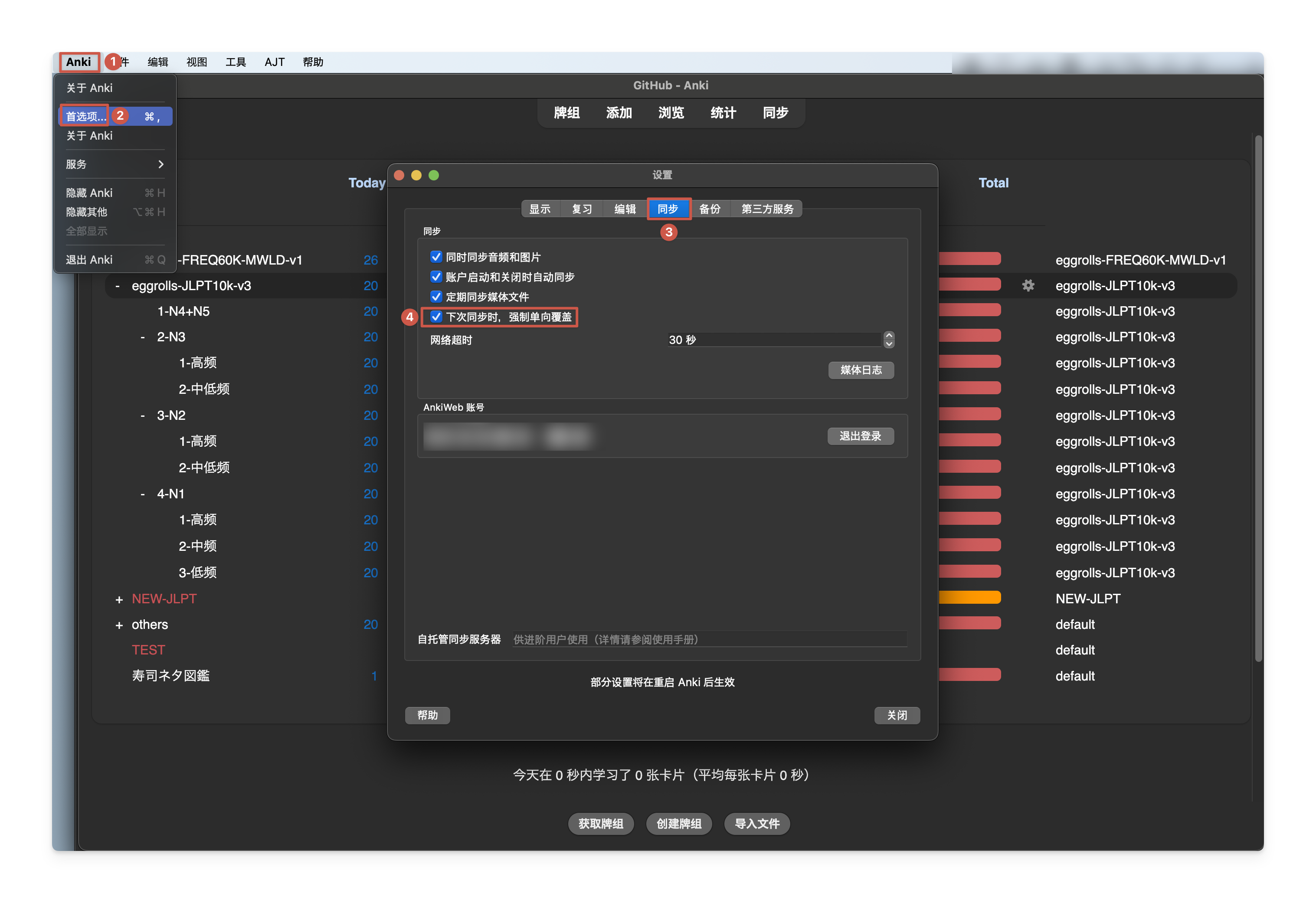The width and height of the screenshot is (1316, 903).
Task: Click the gear icon beside eggrolls-JLPT10k-v3
Action: (x=1028, y=285)
